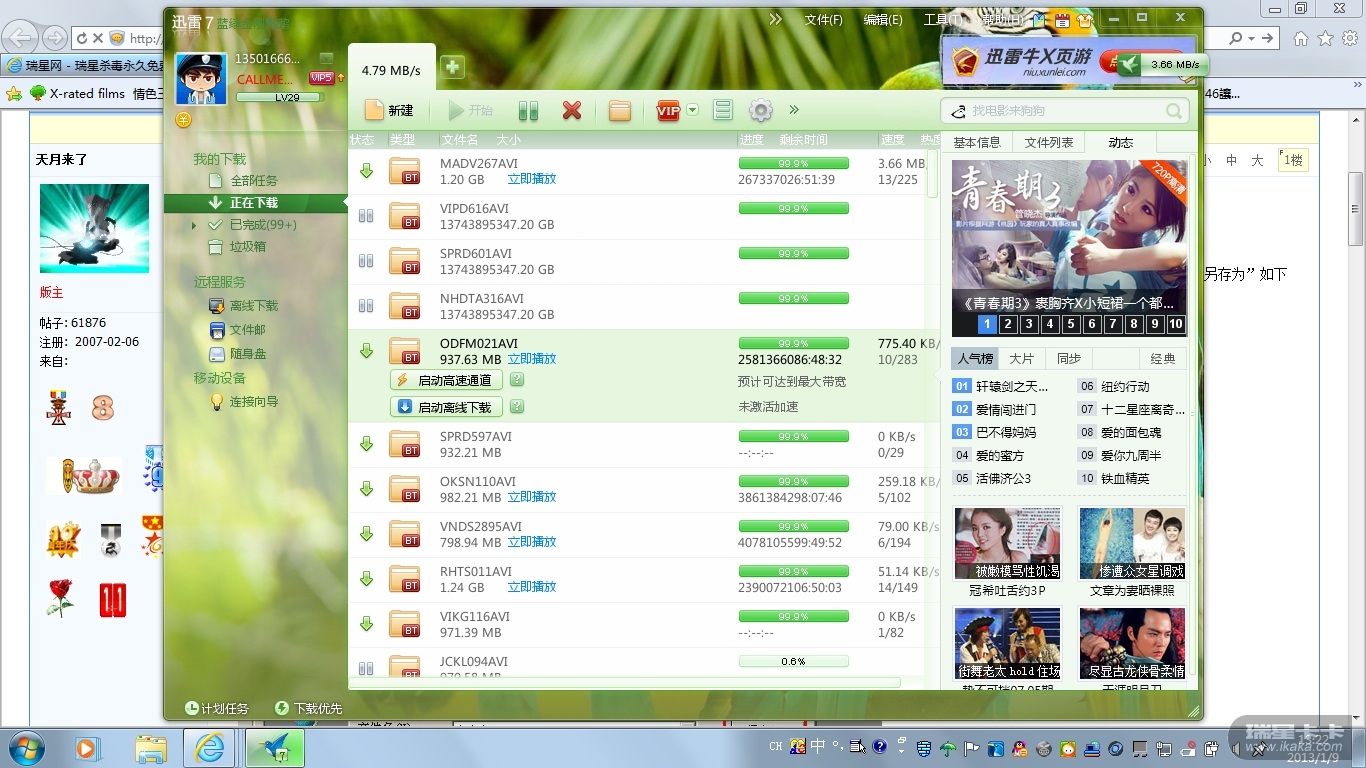Click the BT folder icon of NHDTA316AVI
Viewport: 1366px width, 768px height.
405,306
